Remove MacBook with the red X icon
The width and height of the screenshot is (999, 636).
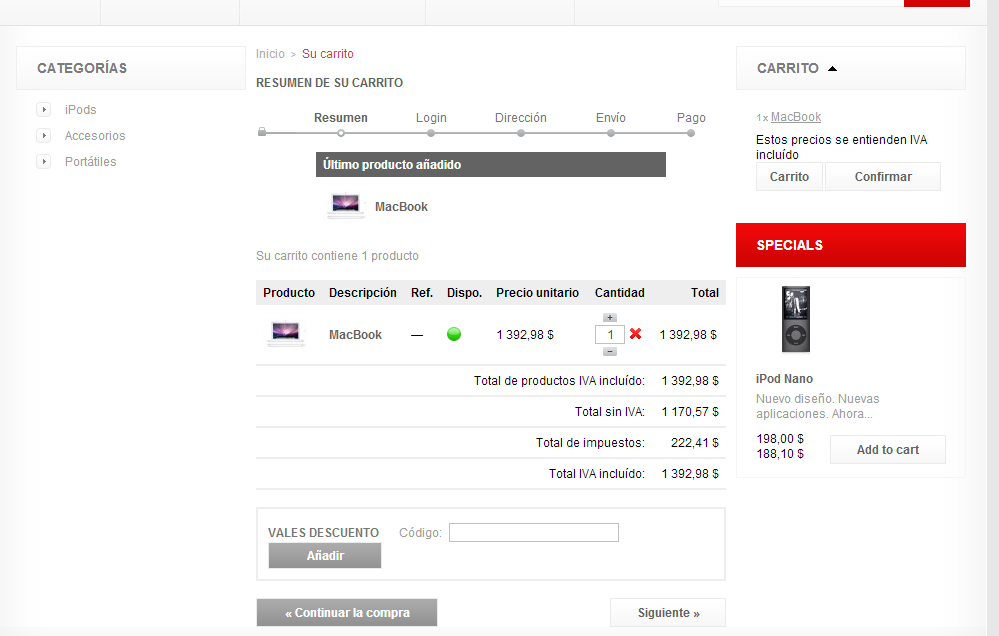(635, 333)
